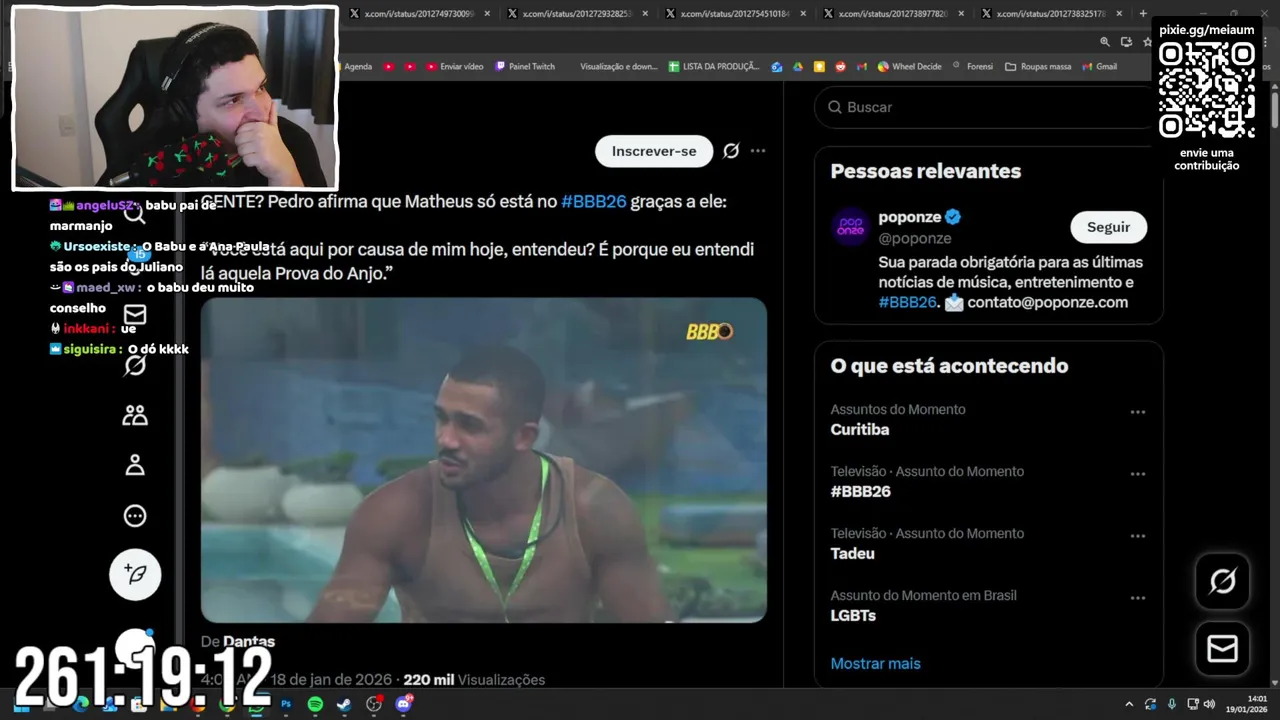Open the Reddit bookmark icon

pyautogui.click(x=840, y=66)
